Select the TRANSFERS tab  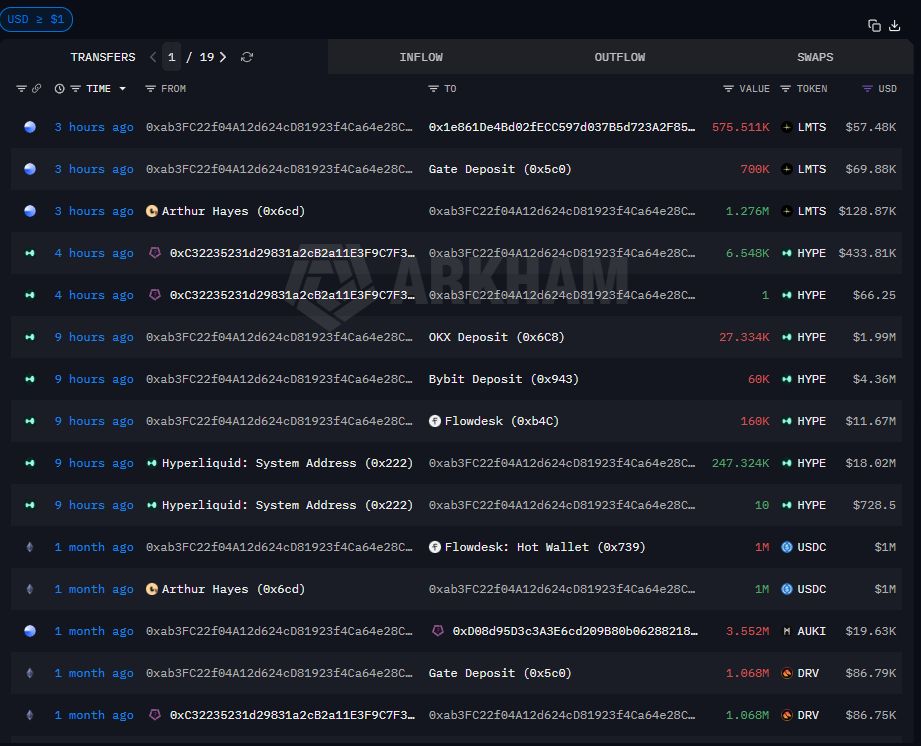(103, 57)
